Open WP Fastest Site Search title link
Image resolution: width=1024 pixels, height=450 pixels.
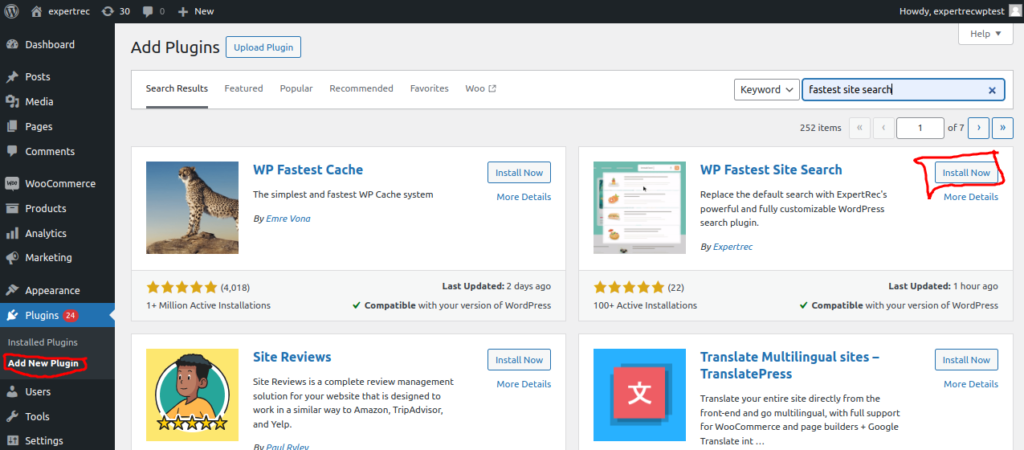[771, 170]
